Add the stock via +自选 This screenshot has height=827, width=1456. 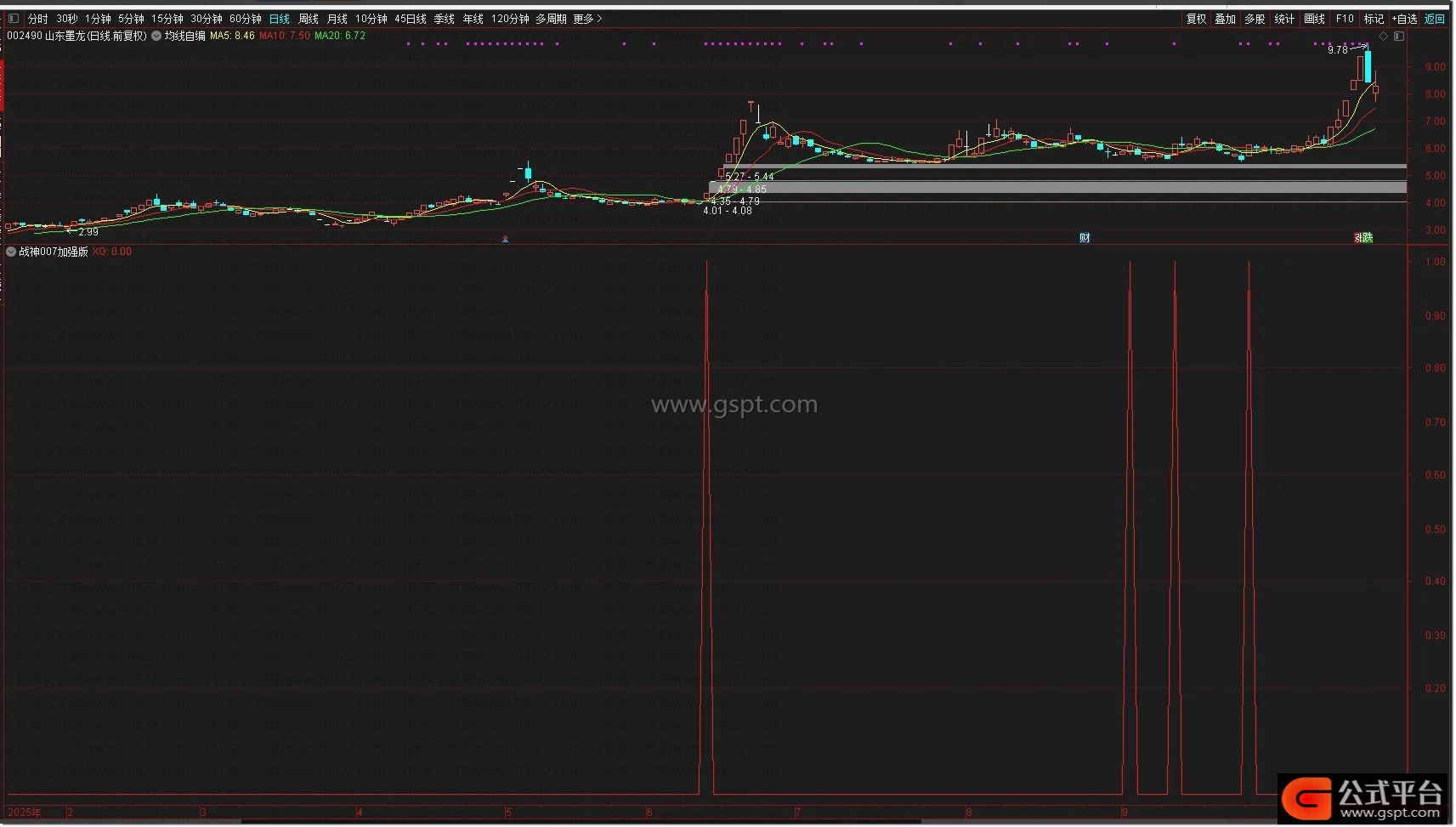pos(1404,19)
